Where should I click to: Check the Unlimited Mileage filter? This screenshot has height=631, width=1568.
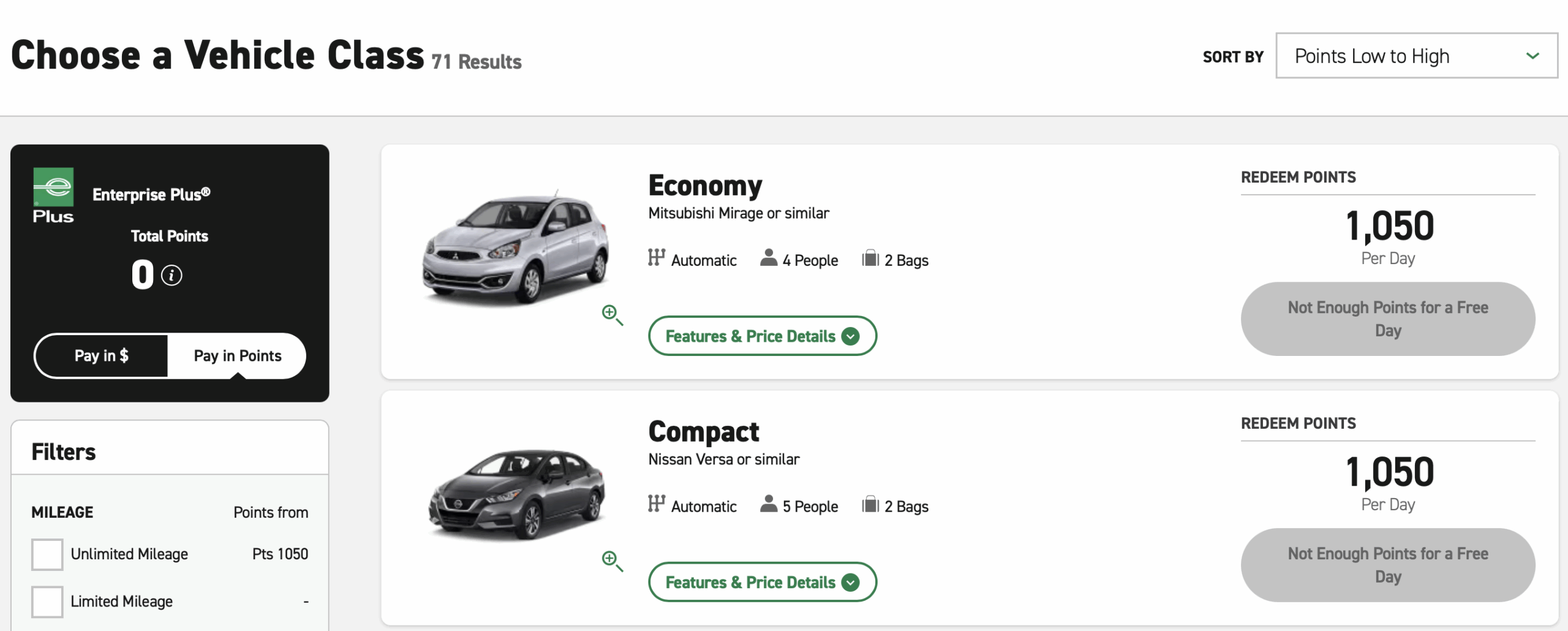47,554
